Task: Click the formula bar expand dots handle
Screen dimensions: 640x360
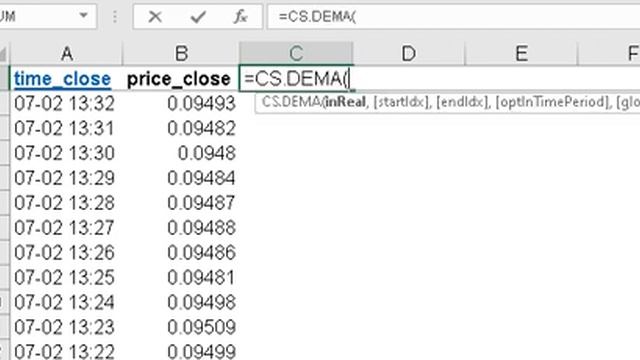Action: (x=115, y=17)
